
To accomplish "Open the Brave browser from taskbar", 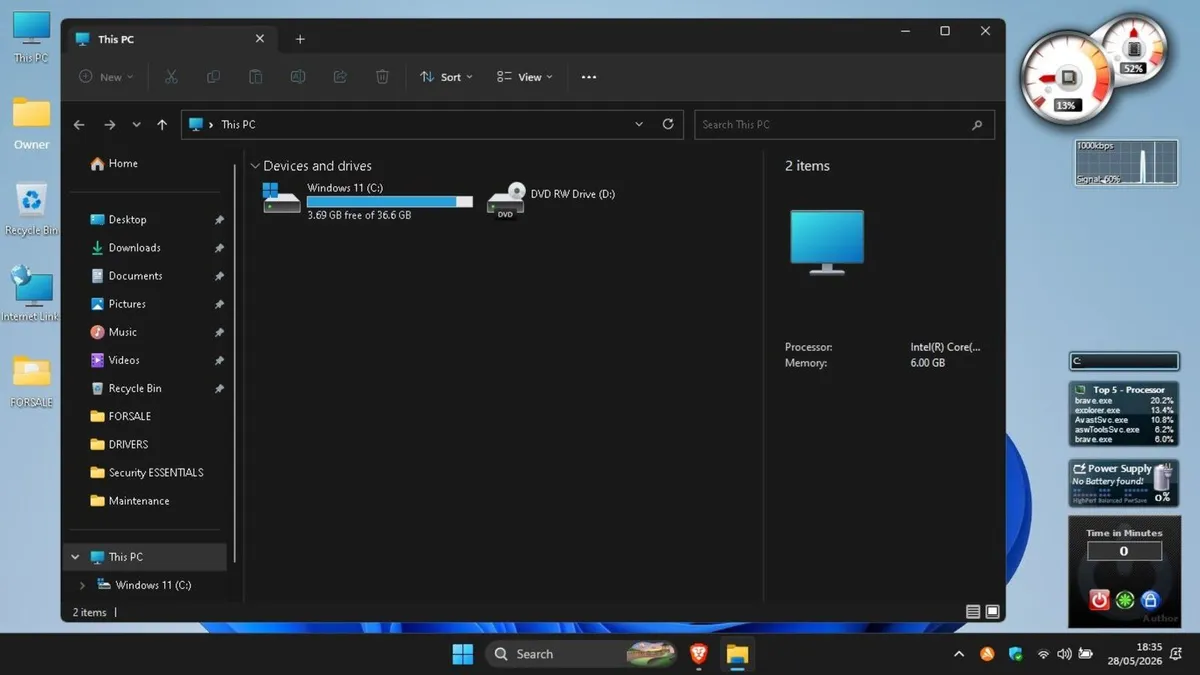I will (698, 654).
